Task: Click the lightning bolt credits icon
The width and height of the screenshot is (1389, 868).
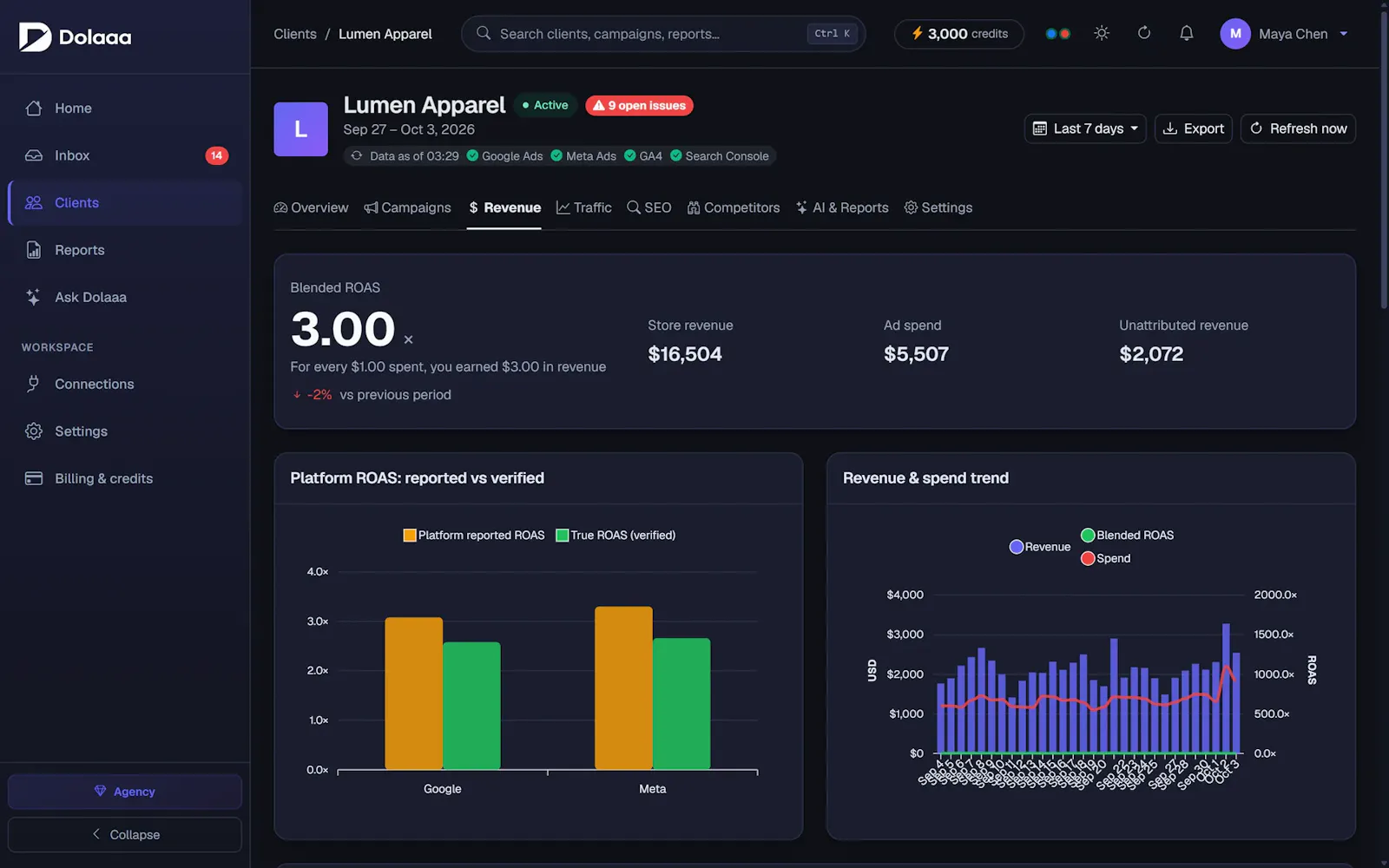Action: [917, 33]
